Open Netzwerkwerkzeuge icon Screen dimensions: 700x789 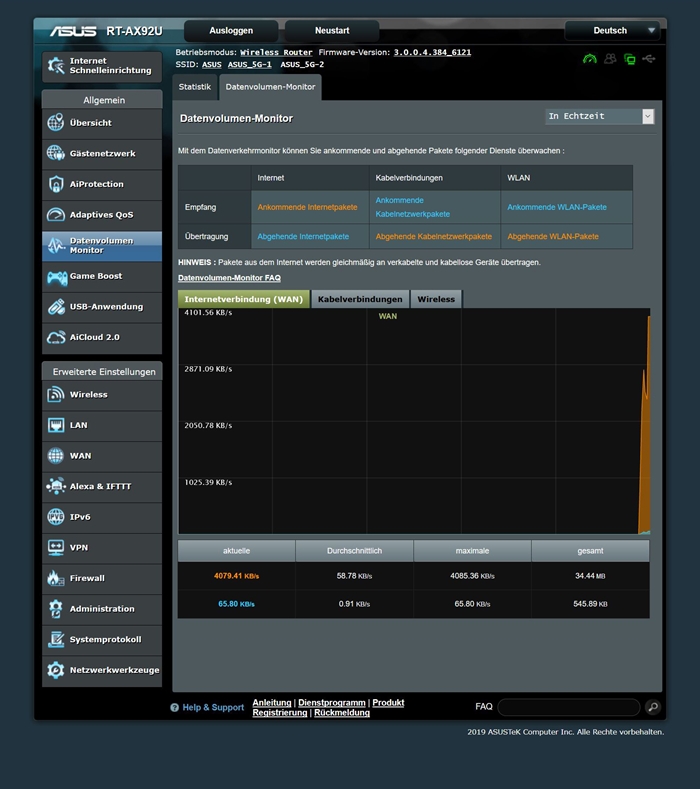pos(55,670)
